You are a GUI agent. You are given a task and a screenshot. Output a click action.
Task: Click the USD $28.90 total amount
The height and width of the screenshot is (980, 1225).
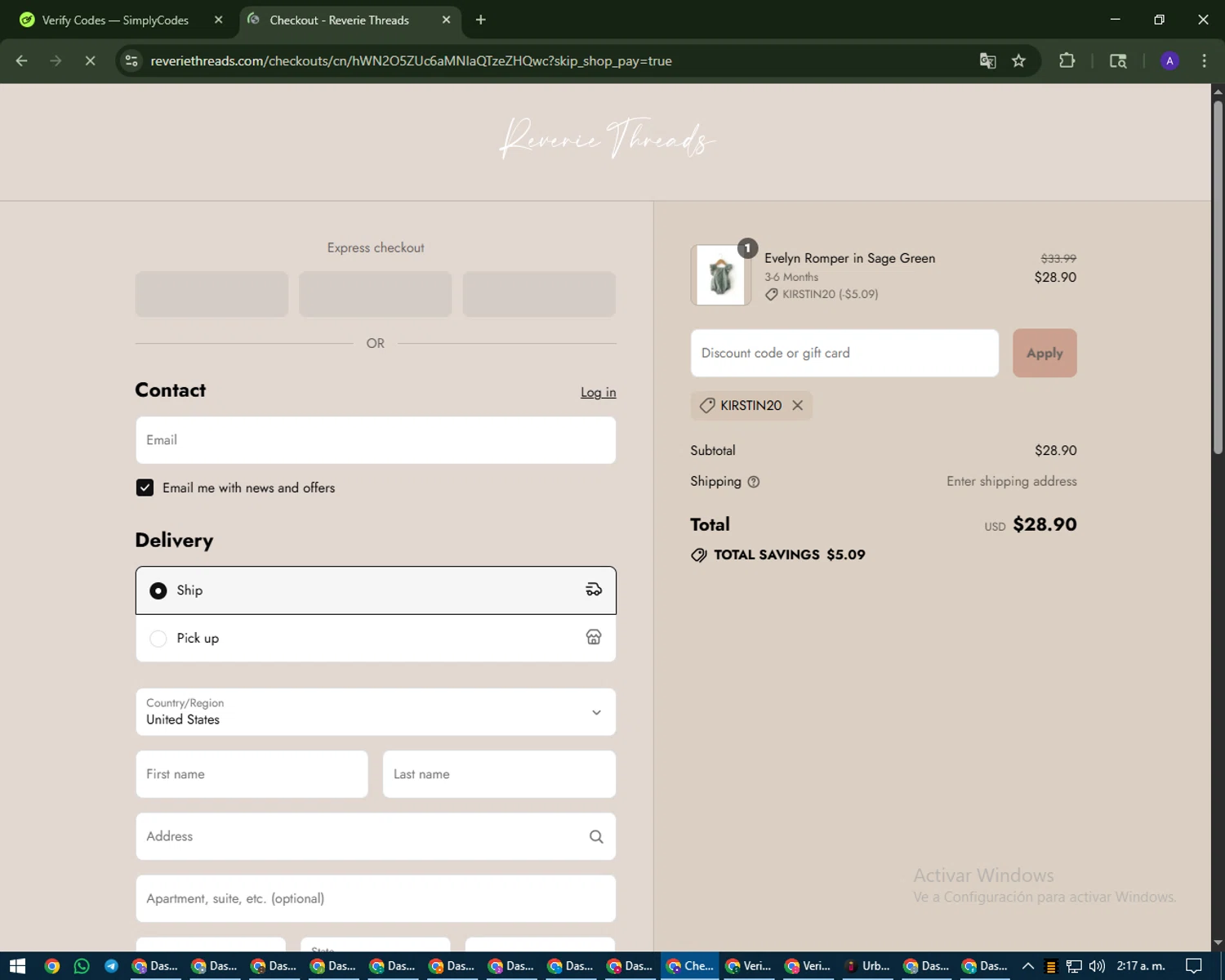click(1030, 524)
